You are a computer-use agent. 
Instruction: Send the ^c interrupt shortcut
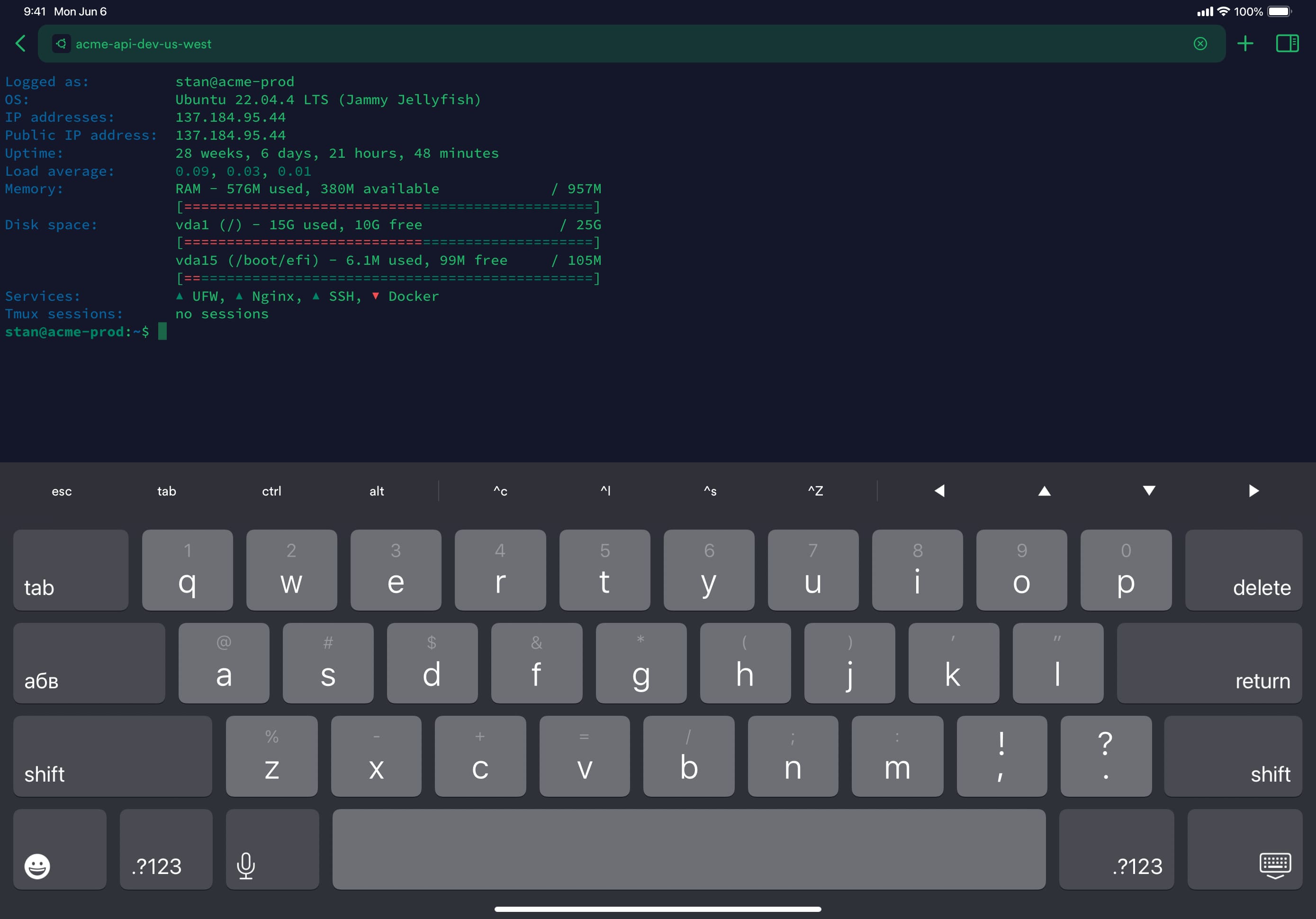(500, 491)
